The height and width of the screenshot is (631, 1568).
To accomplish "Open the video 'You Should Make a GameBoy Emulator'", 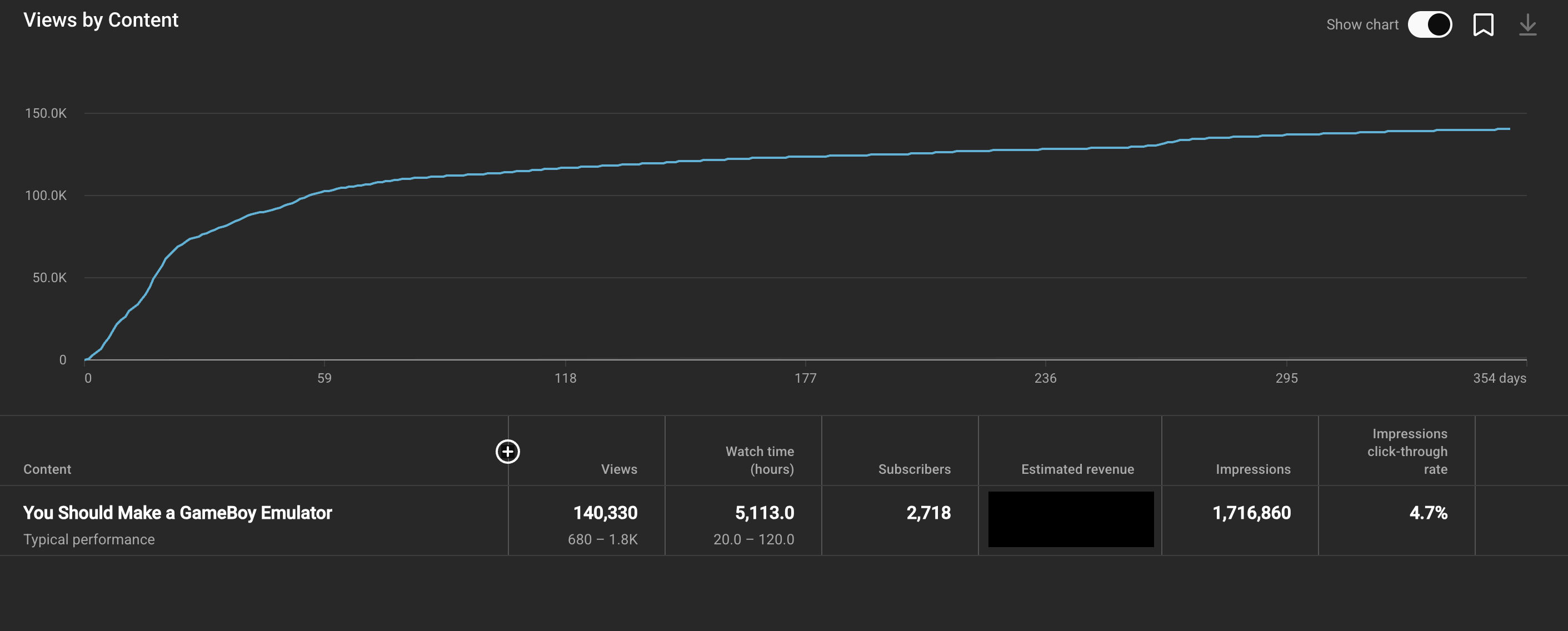I will [178, 512].
